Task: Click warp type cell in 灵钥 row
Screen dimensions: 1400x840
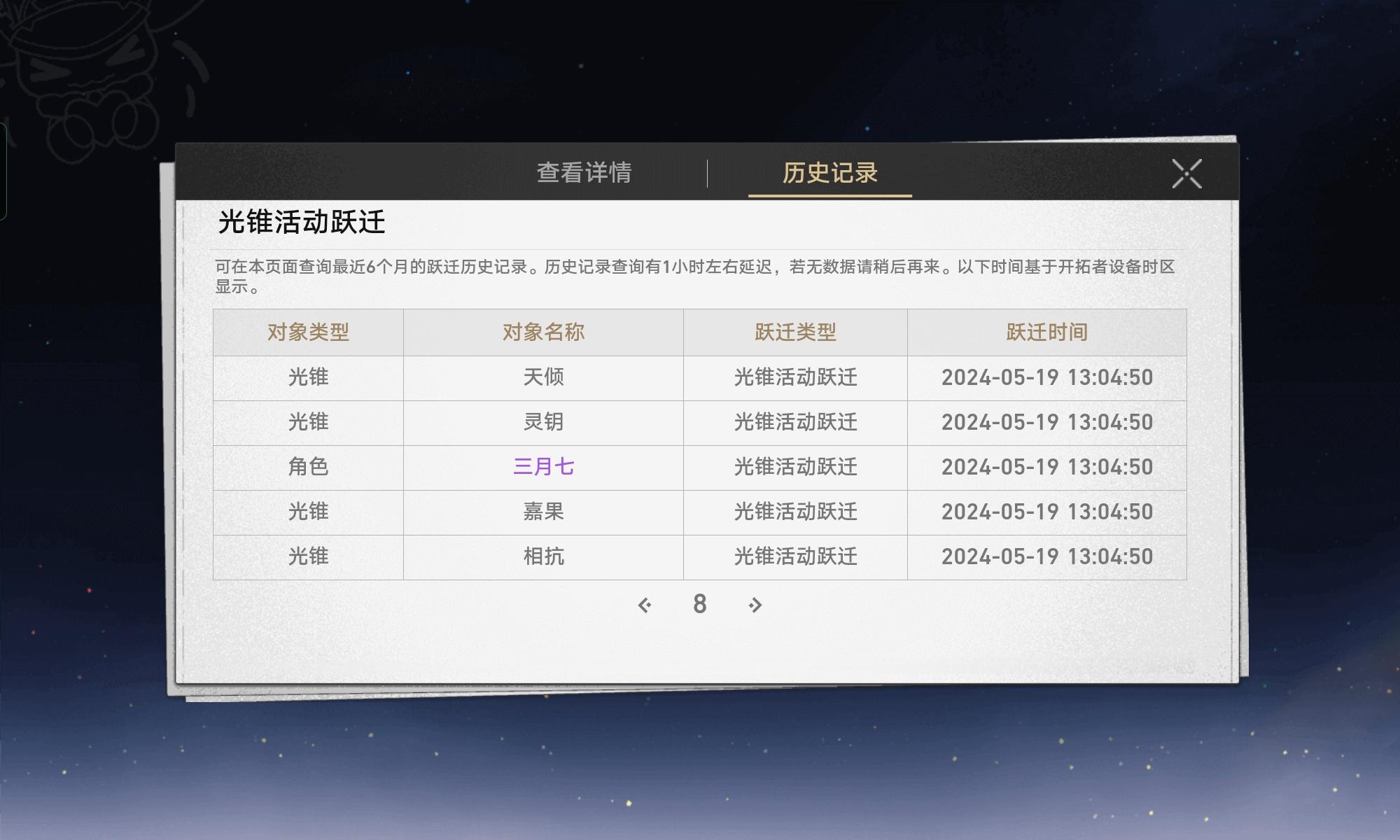Action: pyautogui.click(x=795, y=422)
